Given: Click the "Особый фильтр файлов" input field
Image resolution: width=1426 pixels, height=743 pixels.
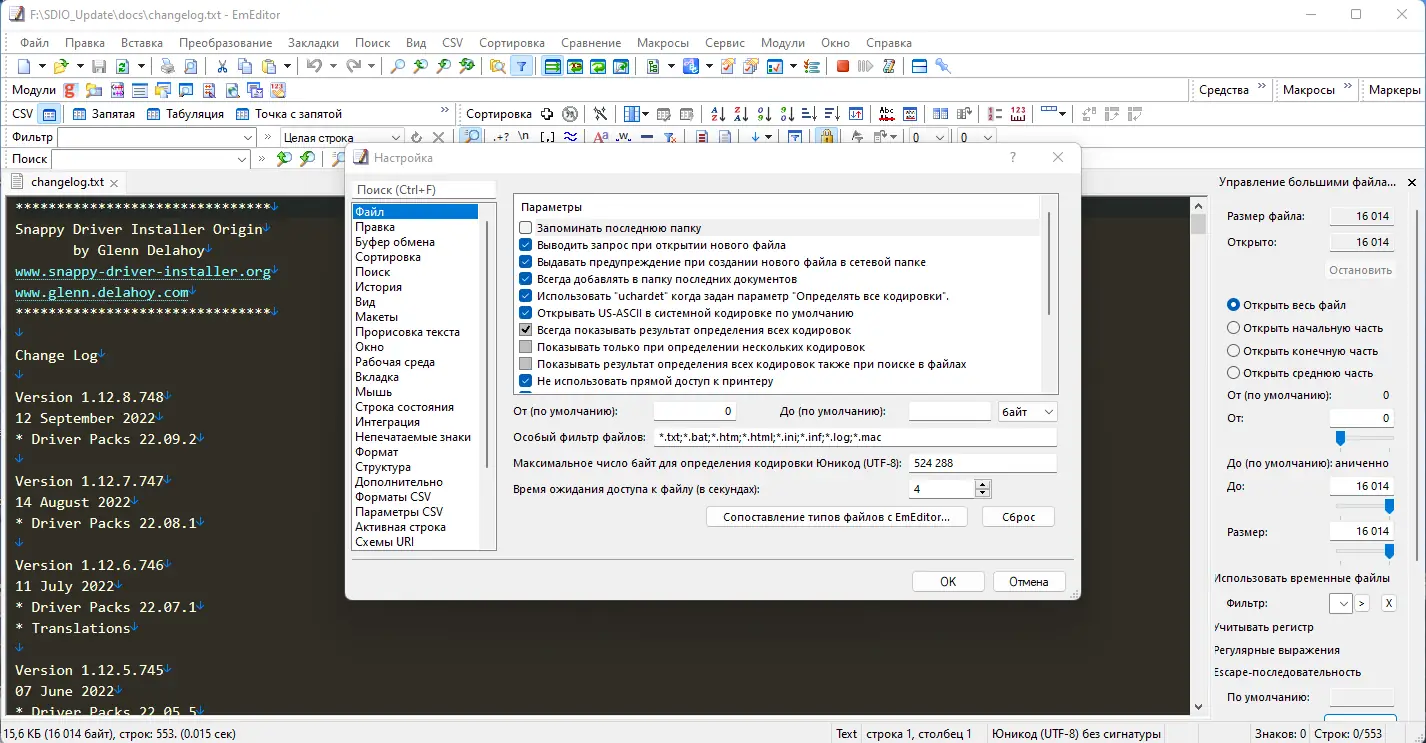Looking at the screenshot, I should pyautogui.click(x=854, y=438).
